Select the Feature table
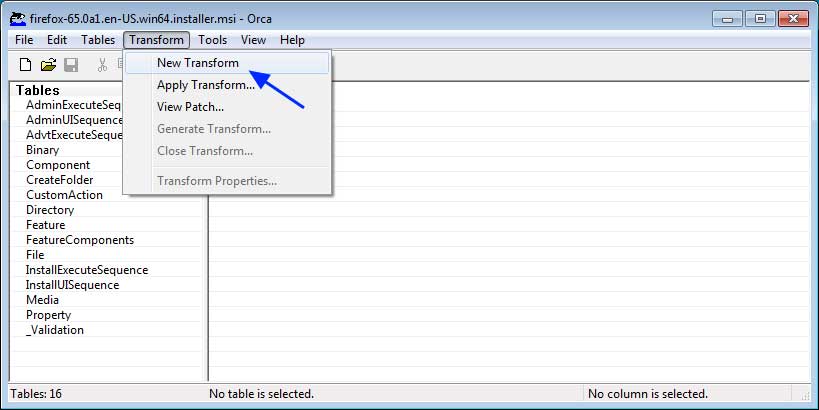This screenshot has height=410, width=819. (x=45, y=225)
